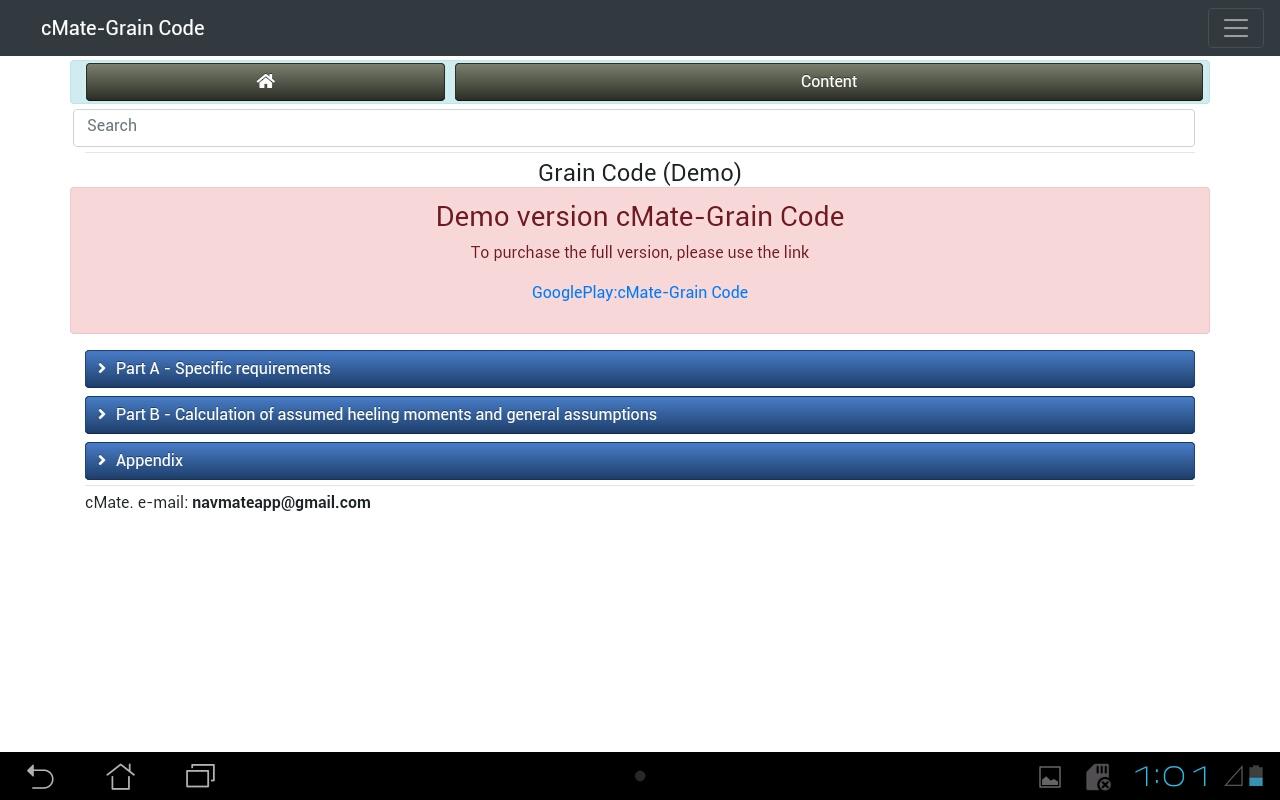Viewport: 1280px width, 800px height.
Task: Tap the Android back navigation icon
Action: 40,776
